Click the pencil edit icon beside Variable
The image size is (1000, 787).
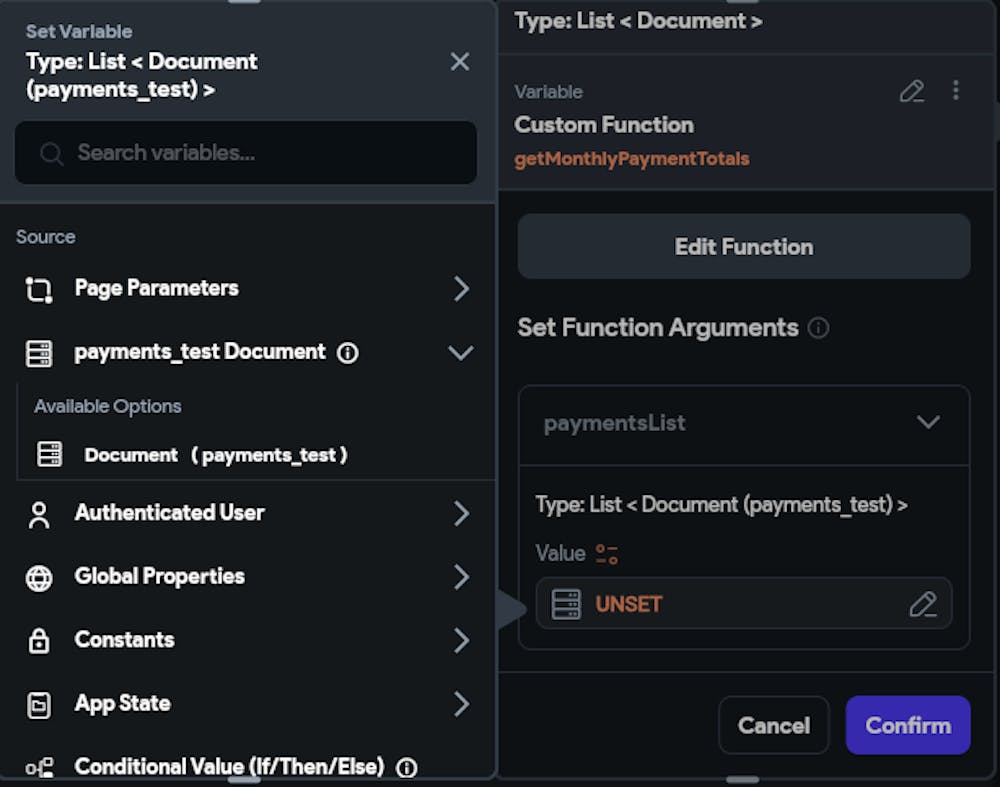911,92
